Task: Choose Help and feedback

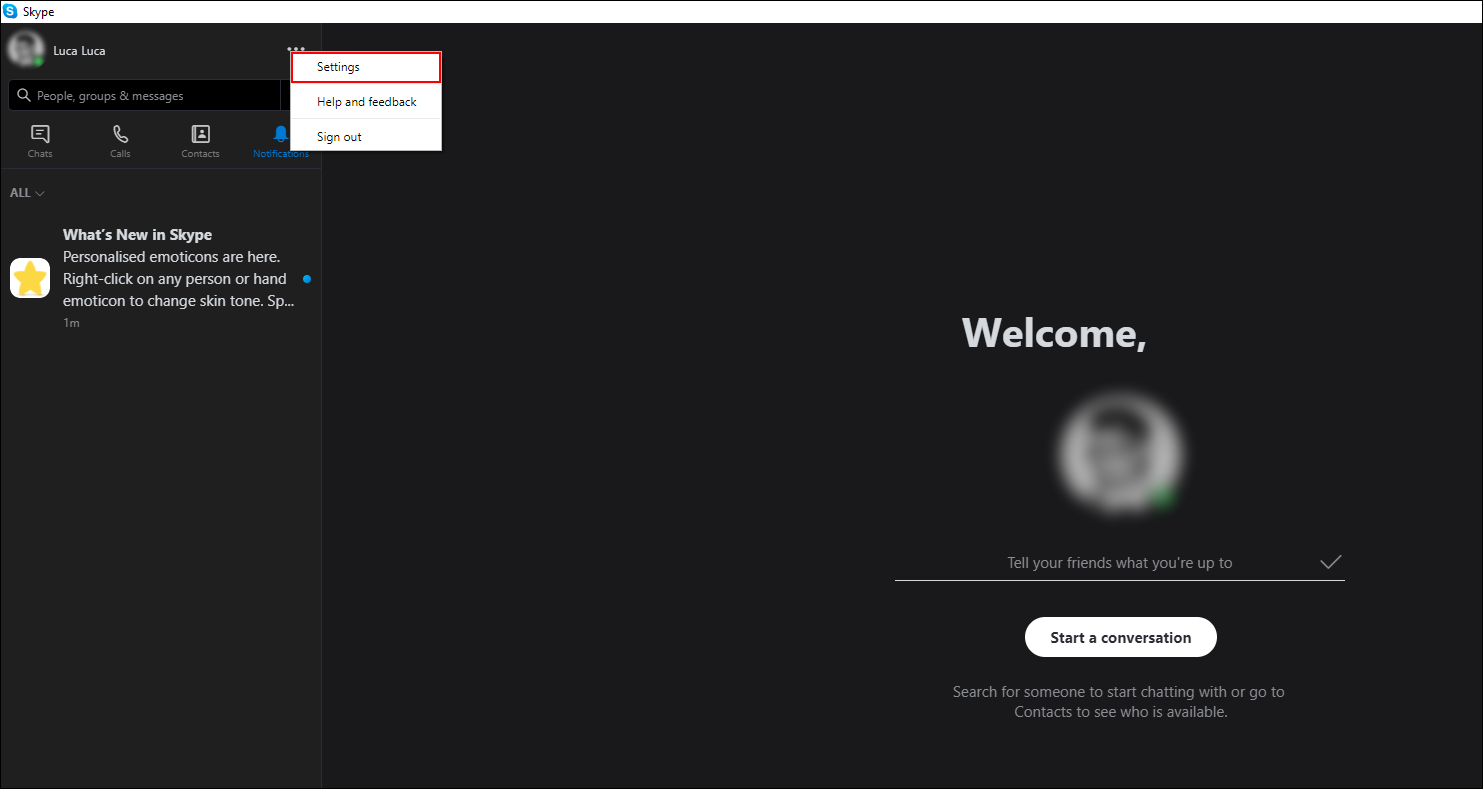Action: click(366, 102)
